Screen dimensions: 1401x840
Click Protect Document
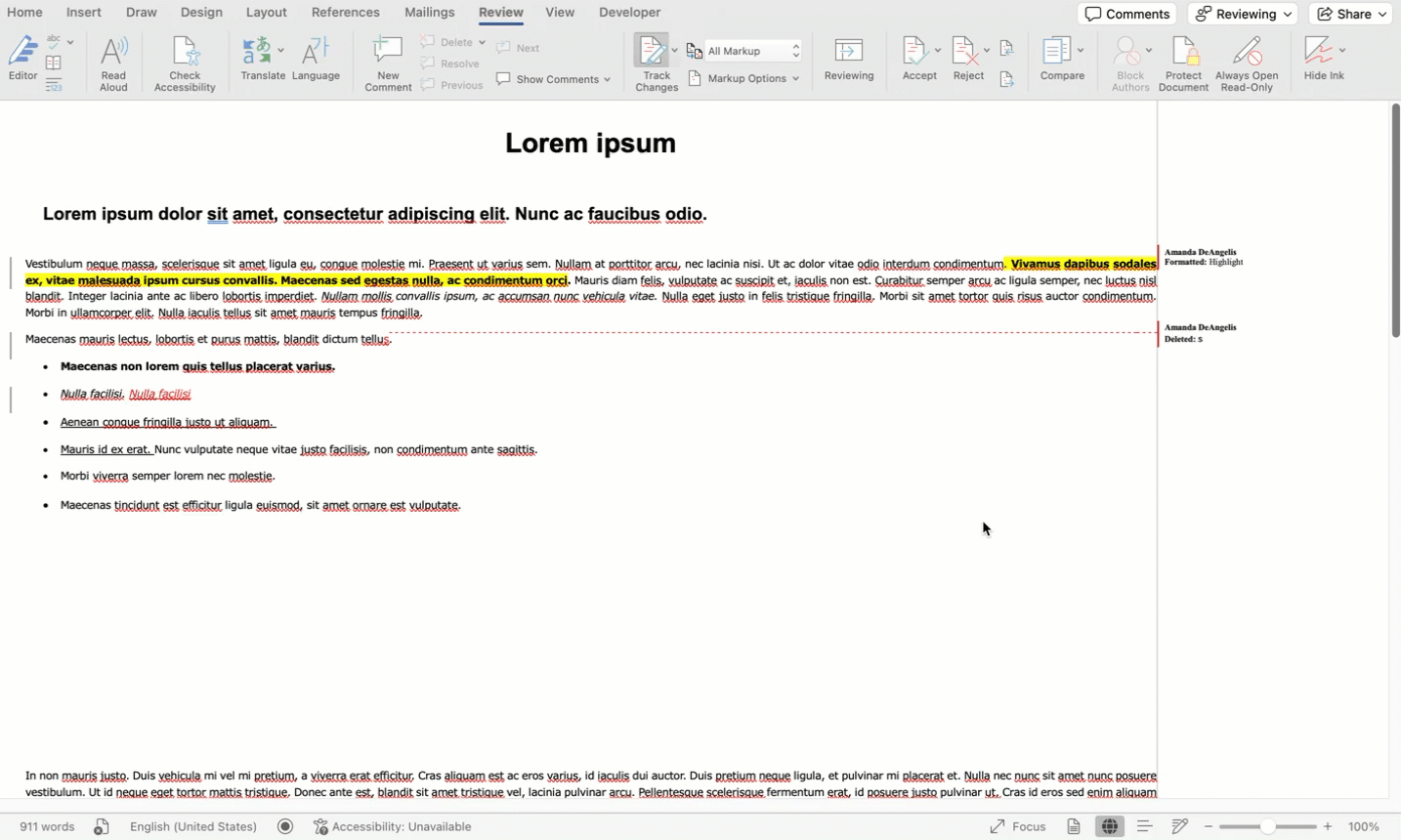(1183, 63)
